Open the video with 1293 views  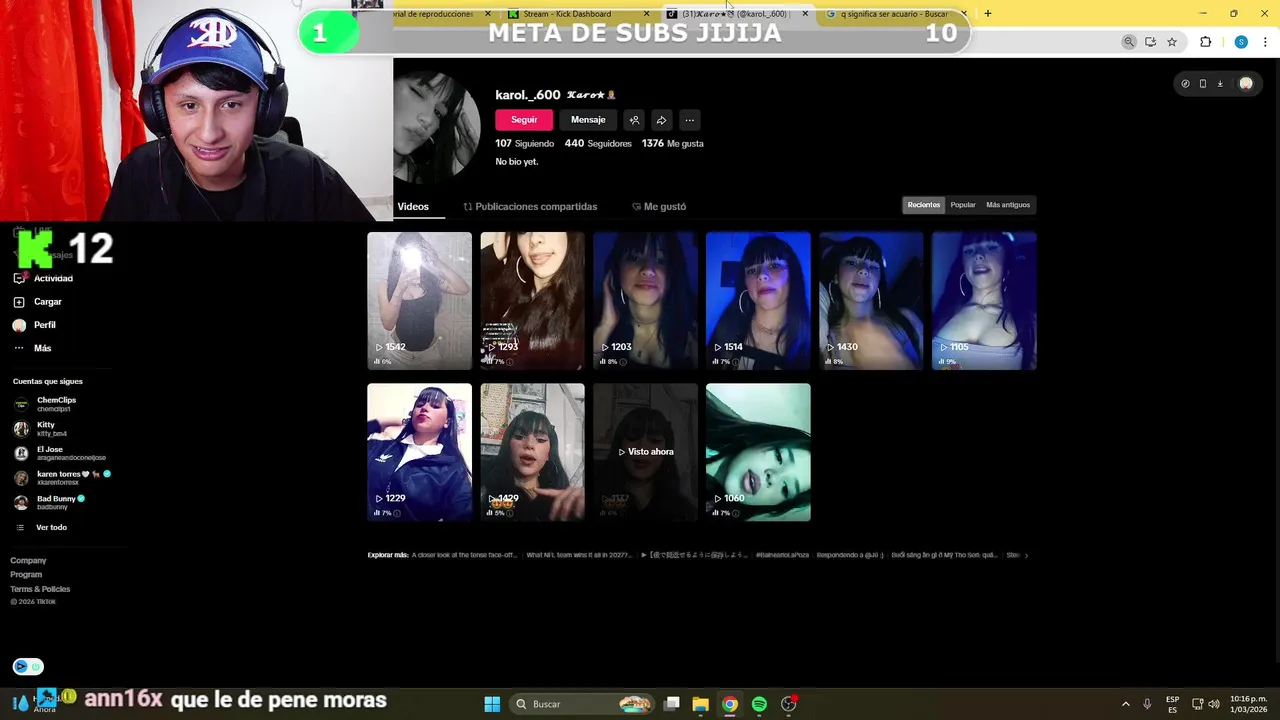click(532, 300)
